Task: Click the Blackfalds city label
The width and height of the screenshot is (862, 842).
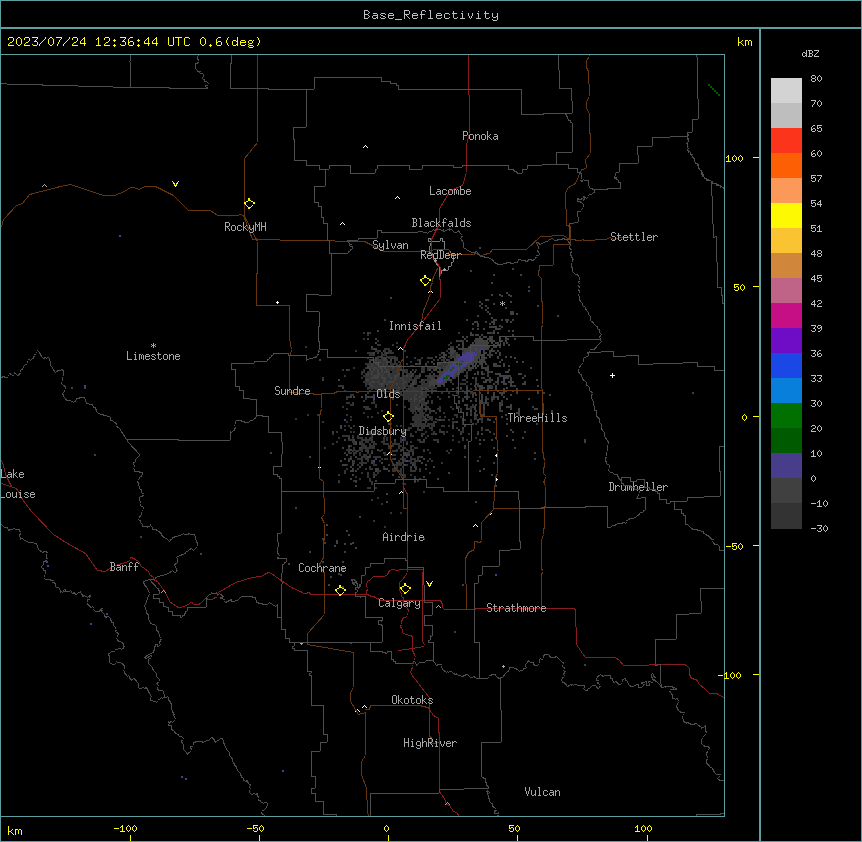Action: [441, 223]
